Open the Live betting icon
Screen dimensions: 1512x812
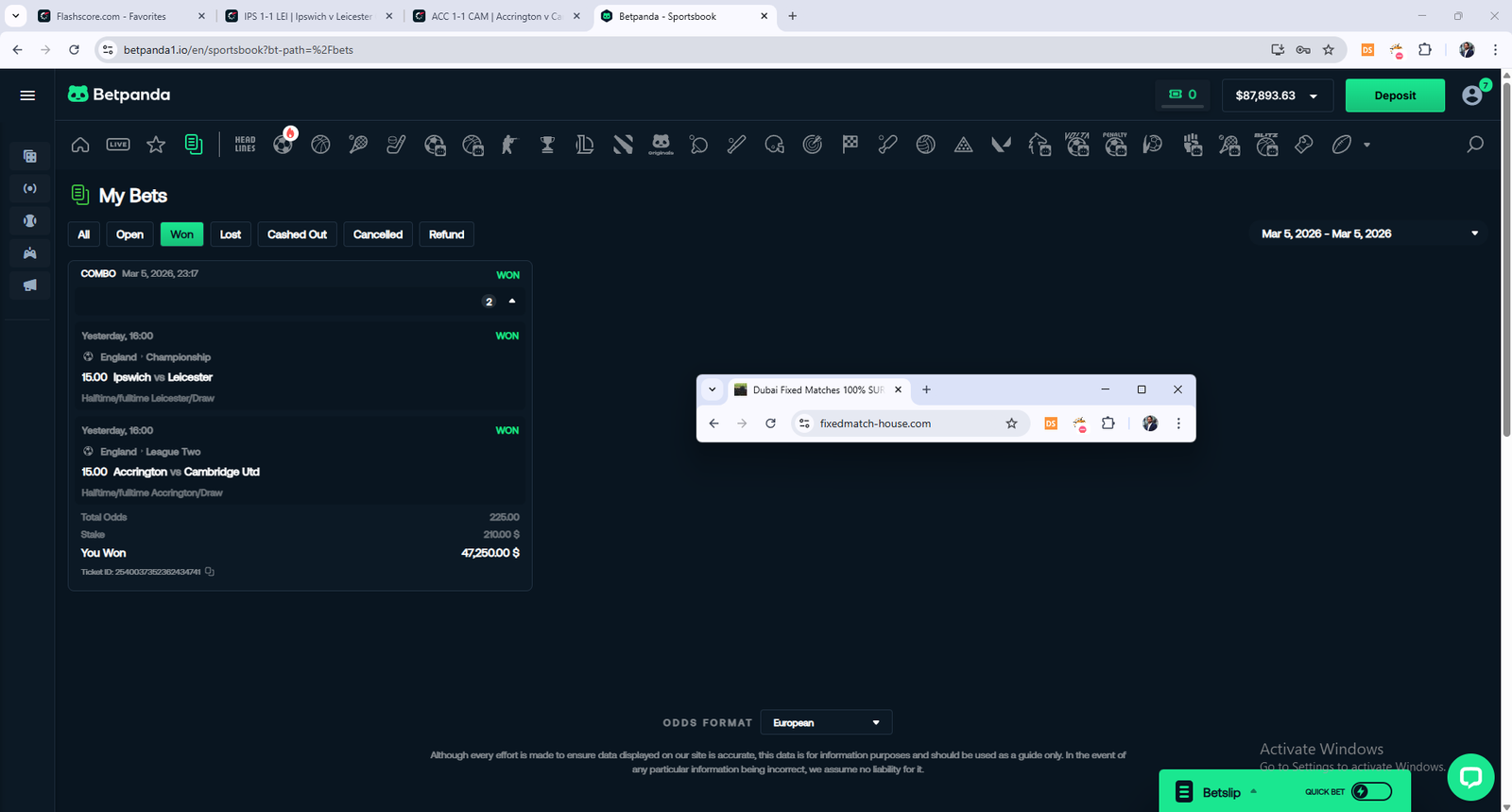tap(118, 145)
